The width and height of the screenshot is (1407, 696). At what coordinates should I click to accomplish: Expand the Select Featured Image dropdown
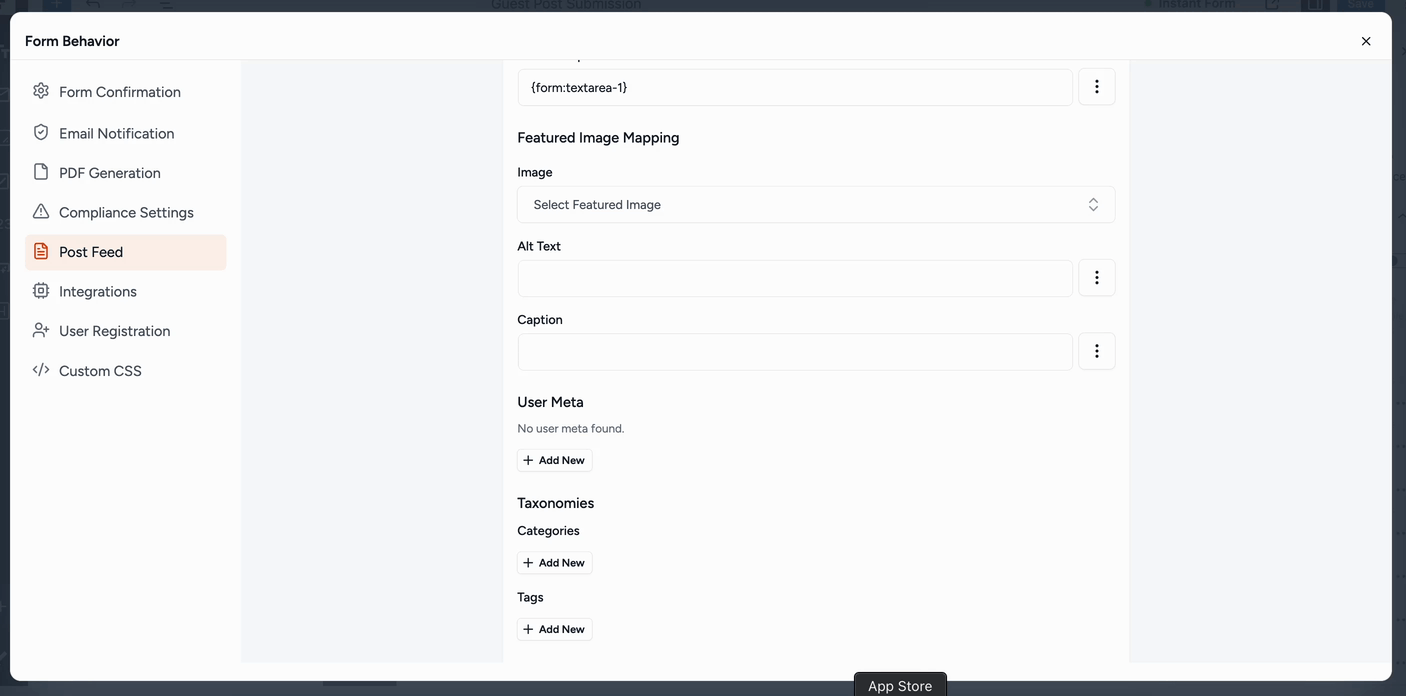coord(815,205)
